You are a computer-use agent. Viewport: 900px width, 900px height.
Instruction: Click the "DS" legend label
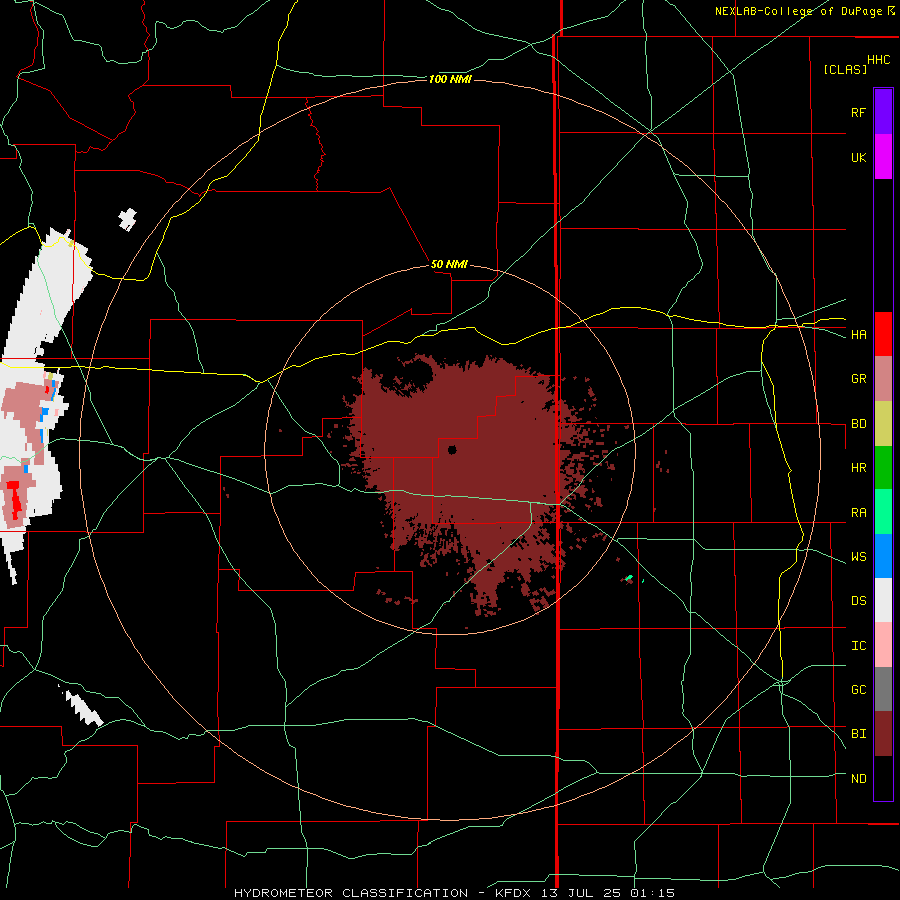pyautogui.click(x=858, y=601)
